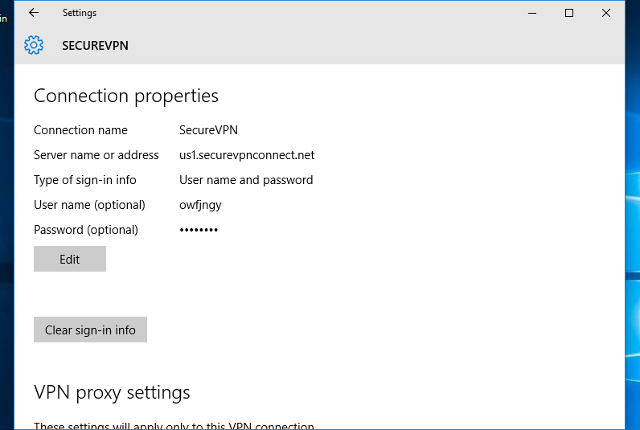Viewport: 640px width, 430px height.
Task: Click the 'Connection properties' heading
Action: tap(126, 96)
